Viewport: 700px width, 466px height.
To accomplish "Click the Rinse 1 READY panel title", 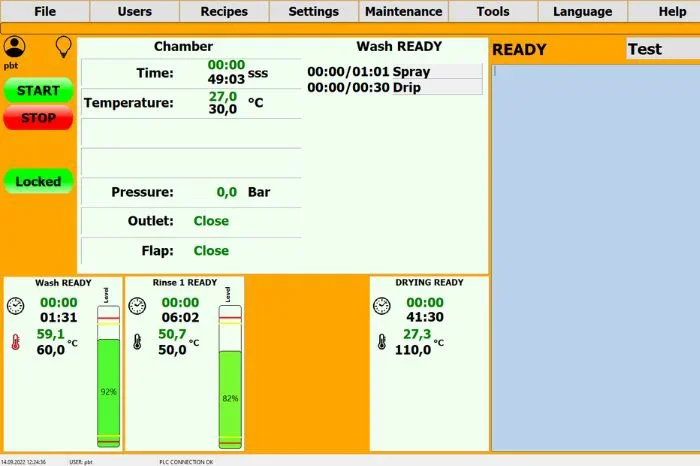I will (x=185, y=283).
